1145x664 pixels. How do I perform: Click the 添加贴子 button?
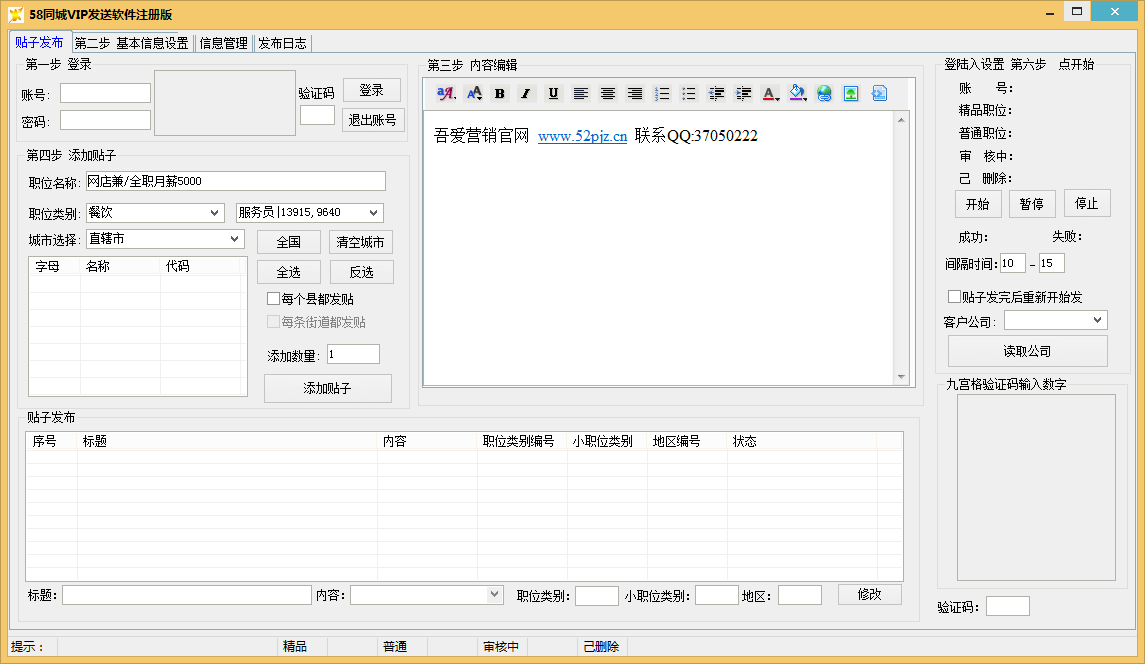[x=327, y=388]
